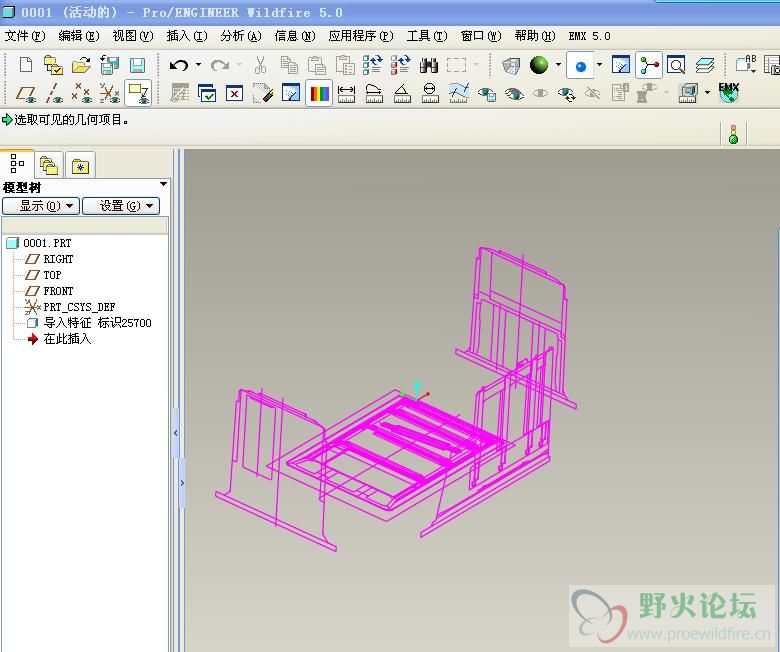
Task: Click the set working directory folder icon
Action: click(x=53, y=65)
